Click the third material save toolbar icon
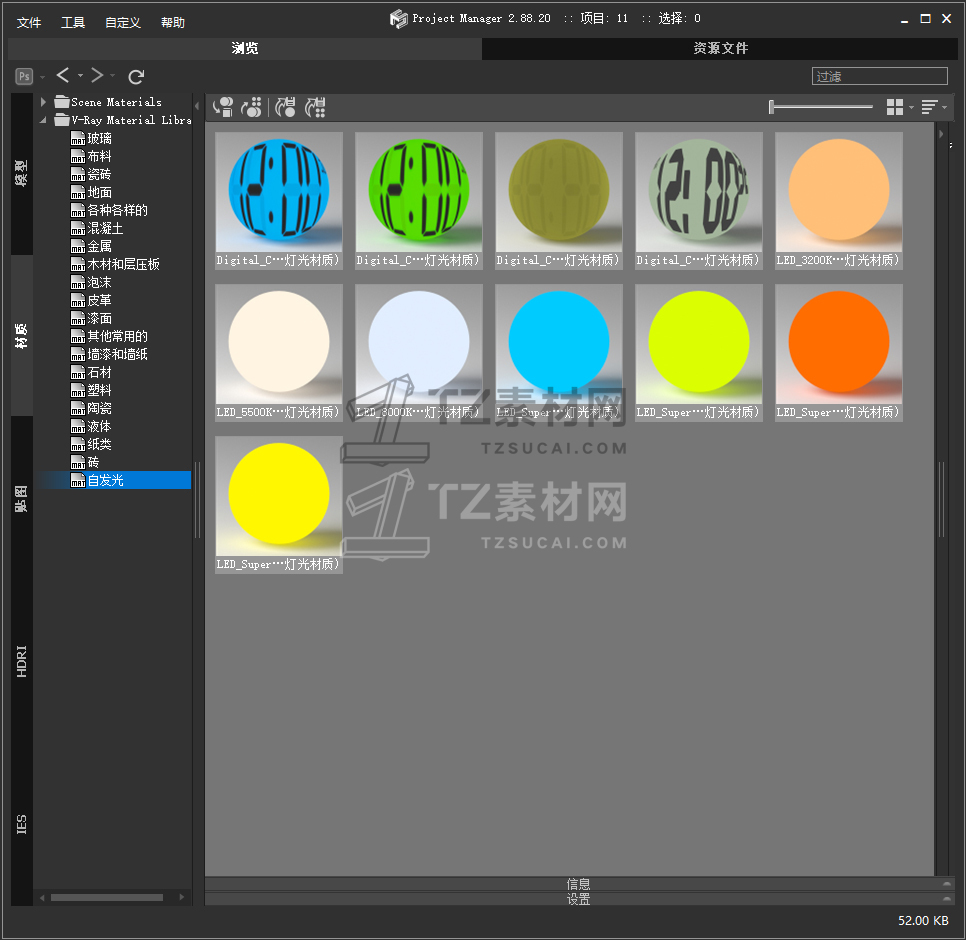The height and width of the screenshot is (940, 966). (x=286, y=107)
